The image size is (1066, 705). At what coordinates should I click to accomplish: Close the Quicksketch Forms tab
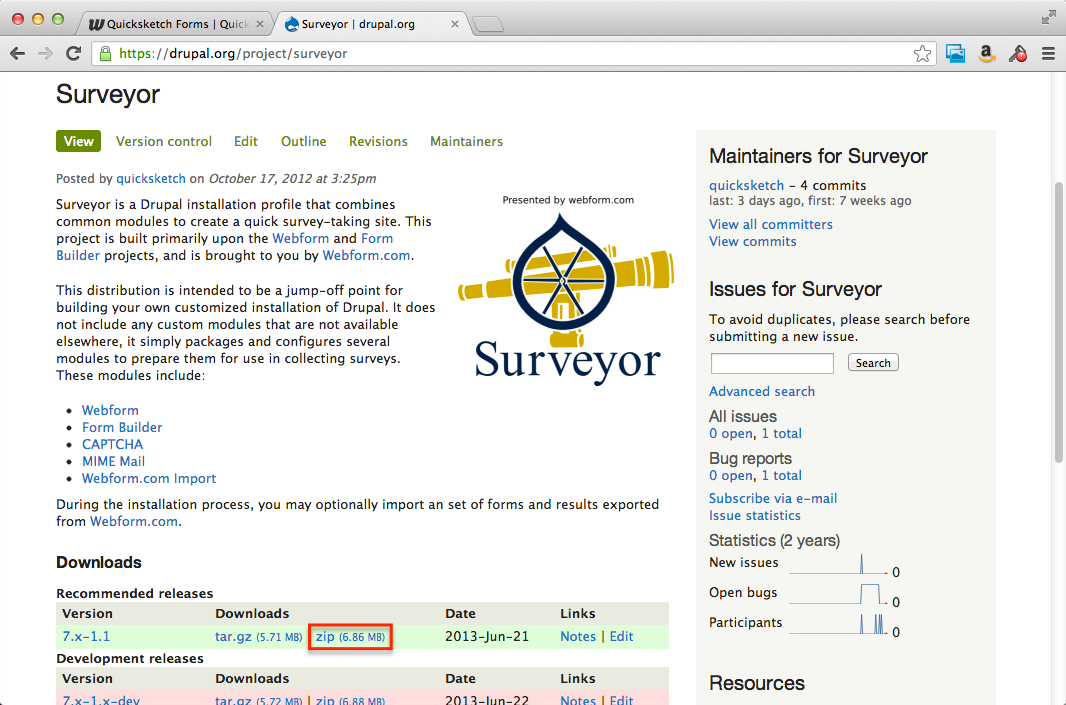[x=260, y=24]
